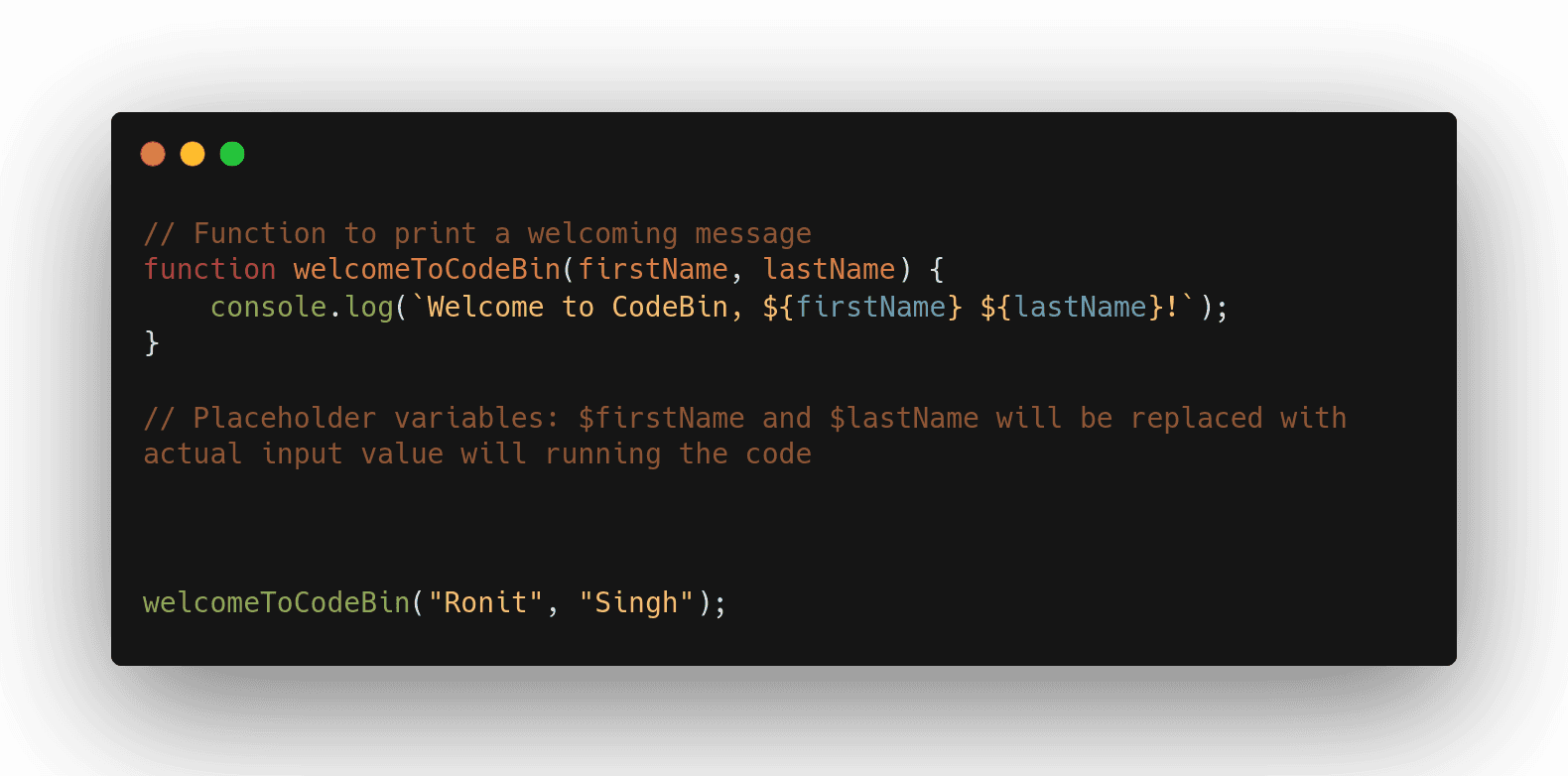Click the 'log' method name

point(369,308)
